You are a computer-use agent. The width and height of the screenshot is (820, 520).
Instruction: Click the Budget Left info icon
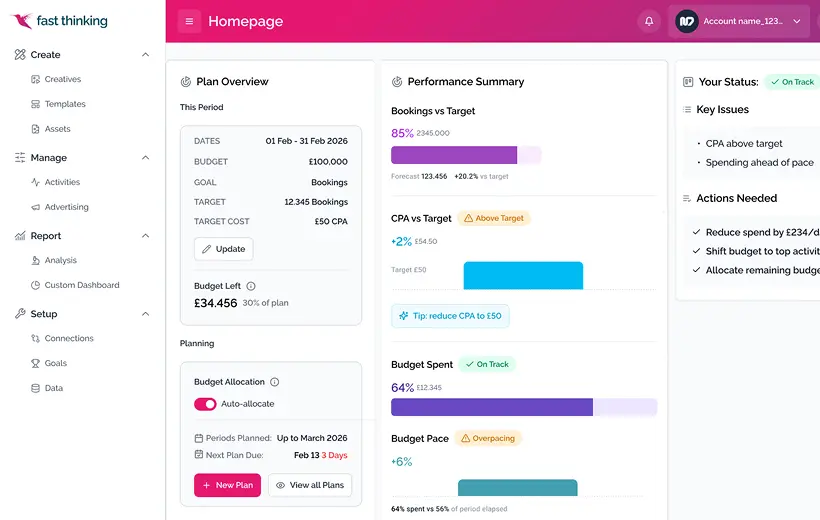(251, 286)
